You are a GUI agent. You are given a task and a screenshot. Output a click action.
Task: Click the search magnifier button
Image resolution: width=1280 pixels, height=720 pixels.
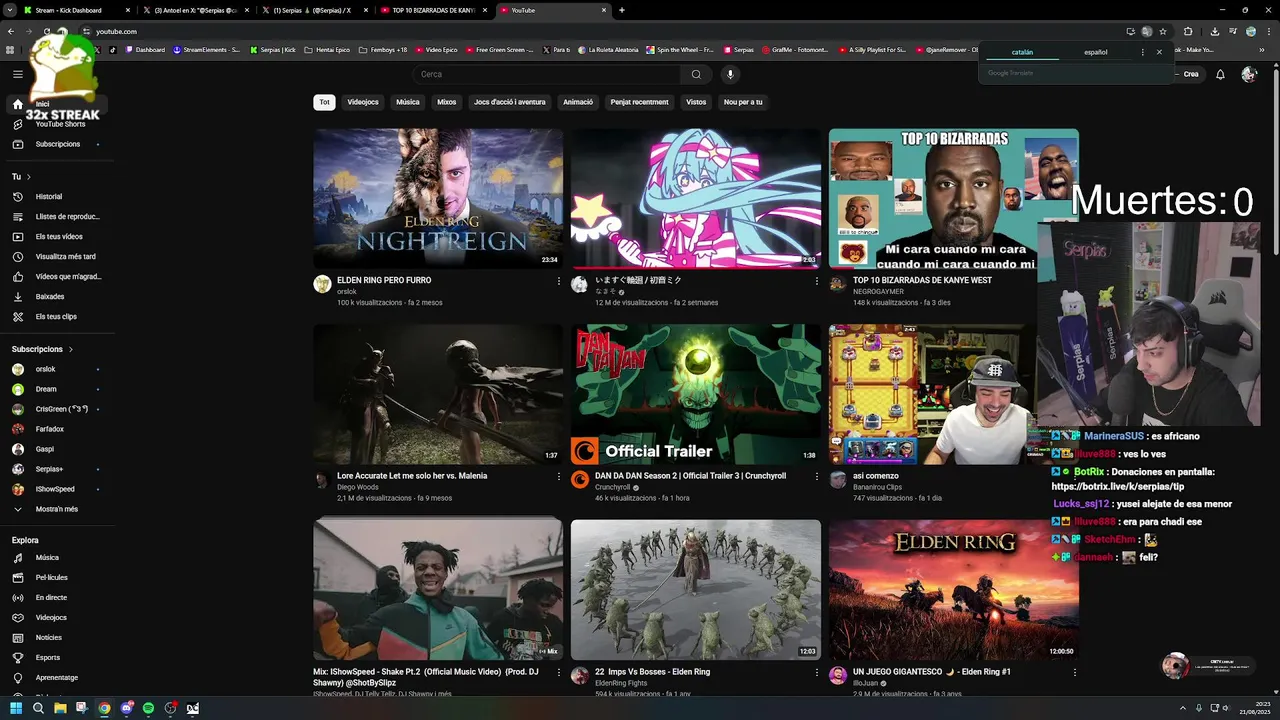[696, 74]
